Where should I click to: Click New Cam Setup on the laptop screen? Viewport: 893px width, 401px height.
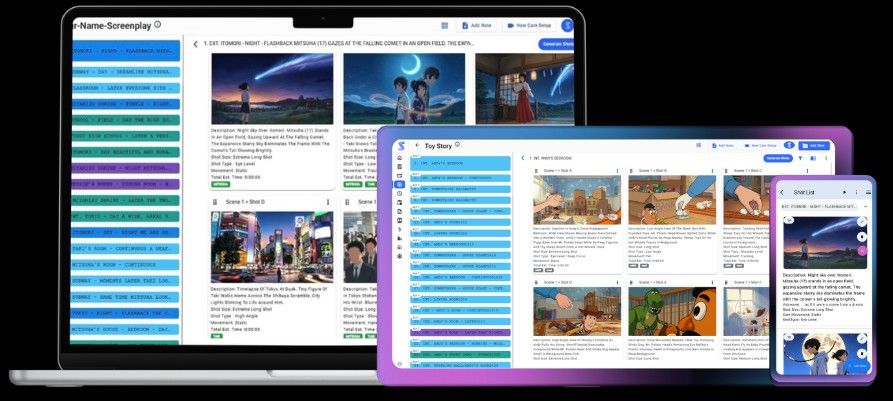coord(529,26)
